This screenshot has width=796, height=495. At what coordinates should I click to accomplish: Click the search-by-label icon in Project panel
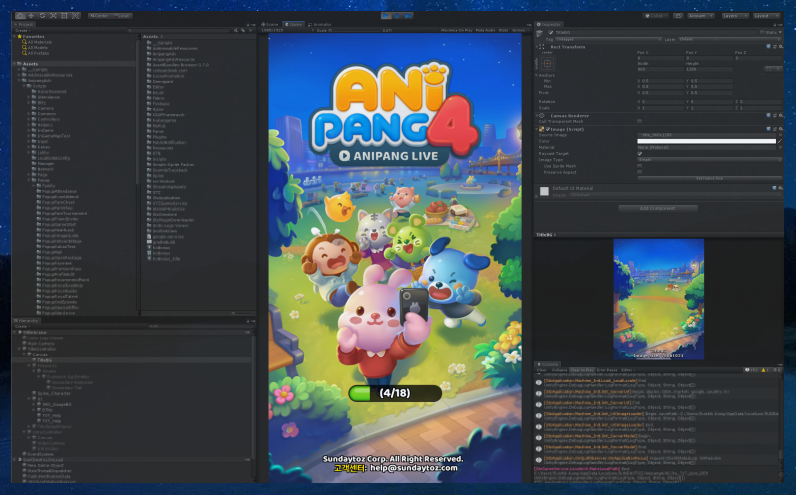(x=243, y=30)
